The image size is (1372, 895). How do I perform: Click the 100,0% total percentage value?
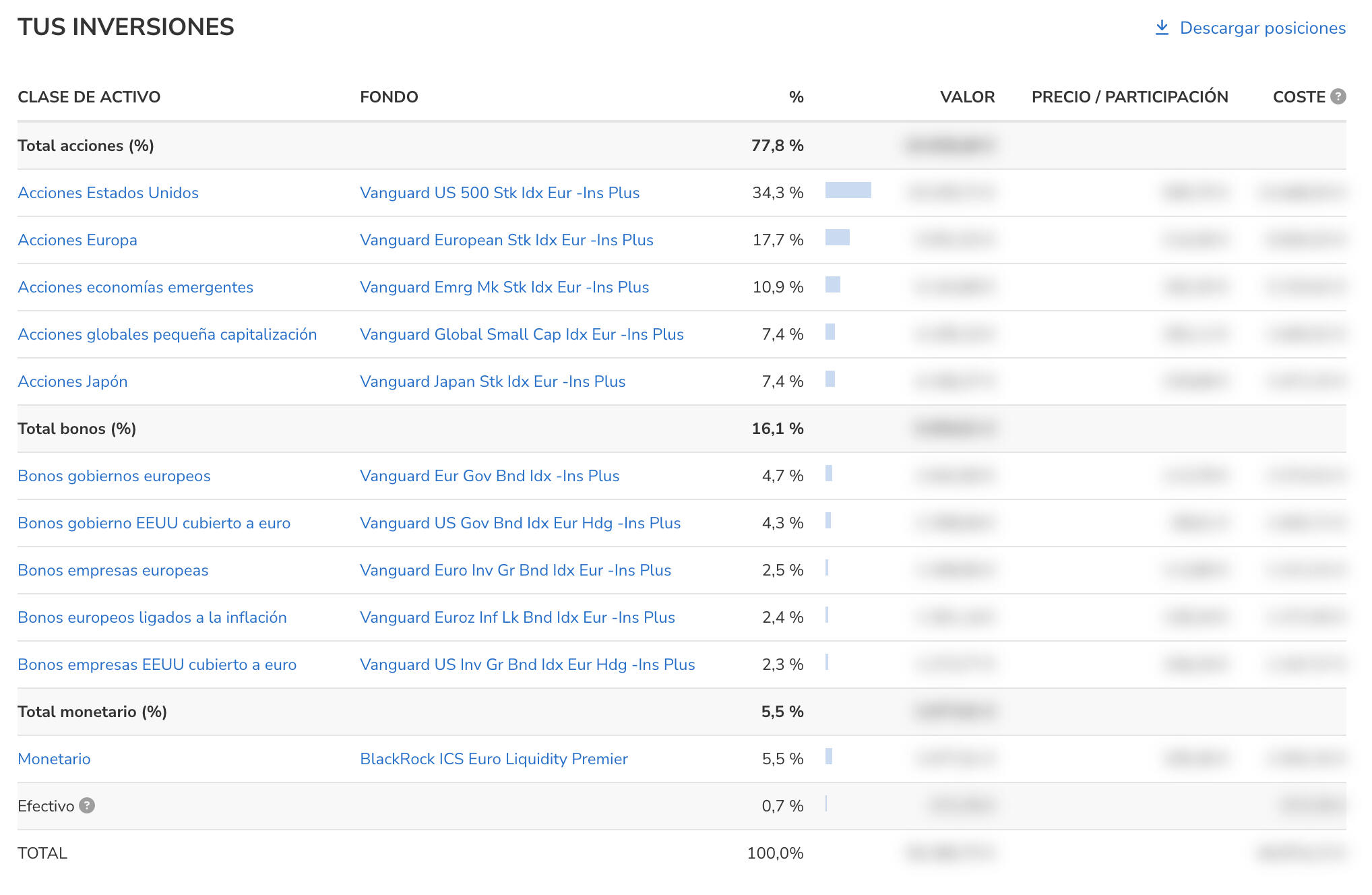pos(776,853)
